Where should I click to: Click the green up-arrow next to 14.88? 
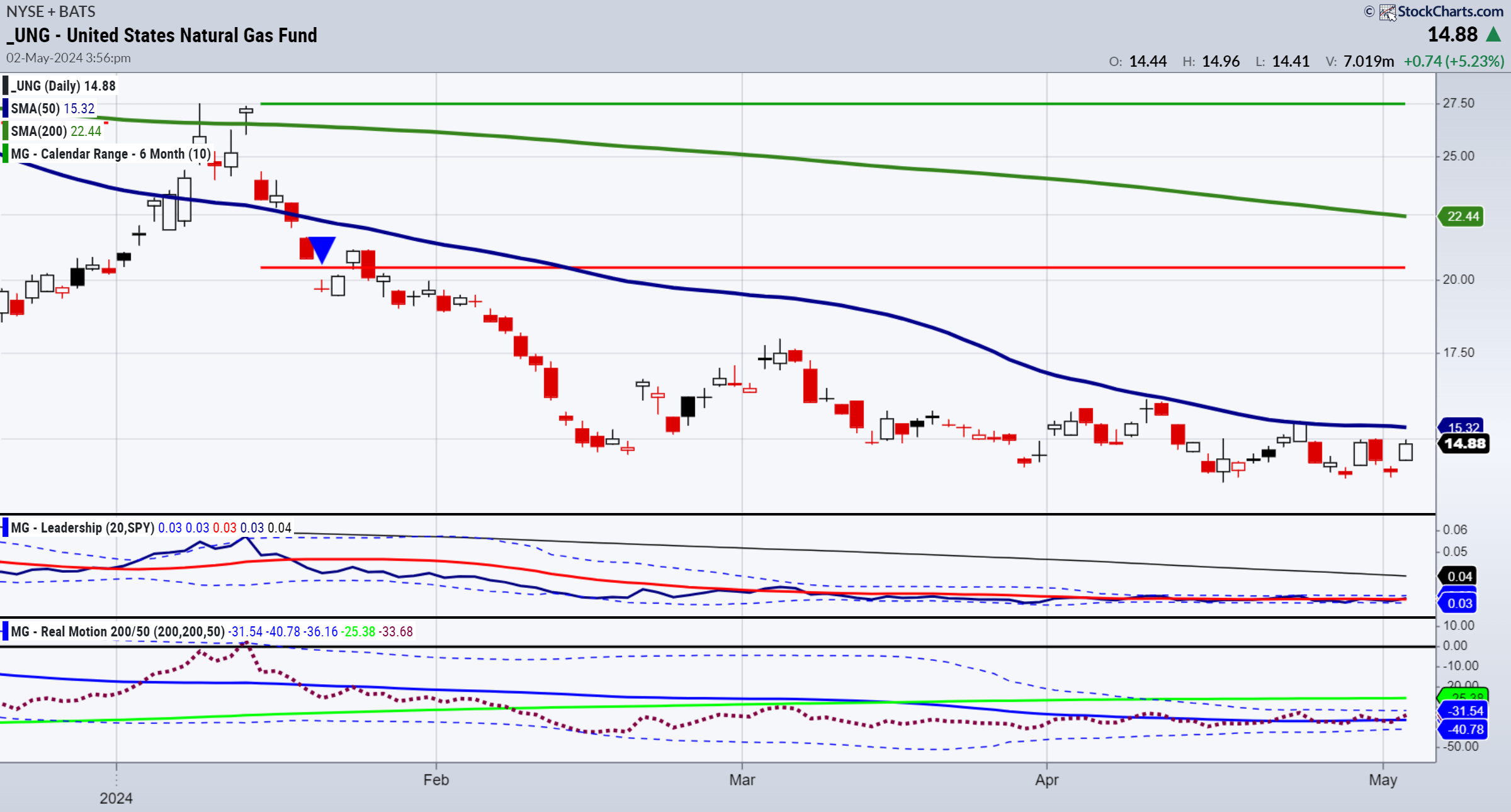pyautogui.click(x=1494, y=34)
